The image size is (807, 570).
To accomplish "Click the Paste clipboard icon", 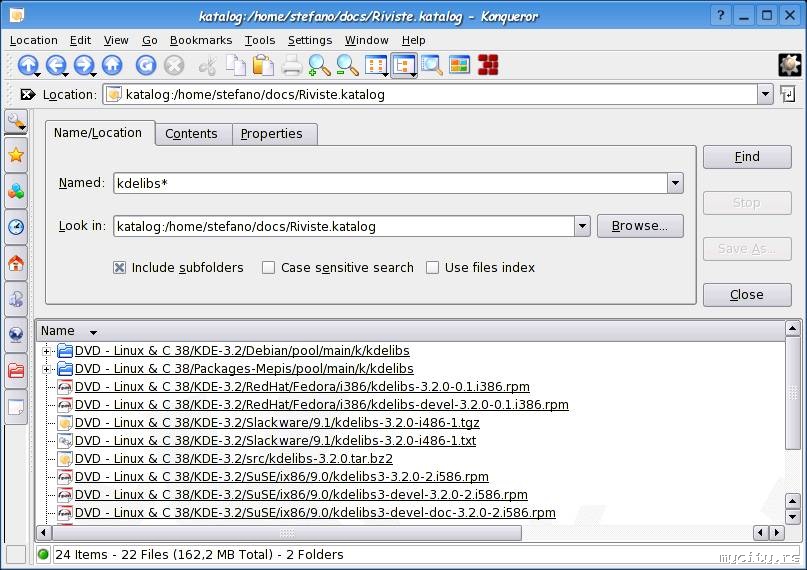I will pos(264,65).
